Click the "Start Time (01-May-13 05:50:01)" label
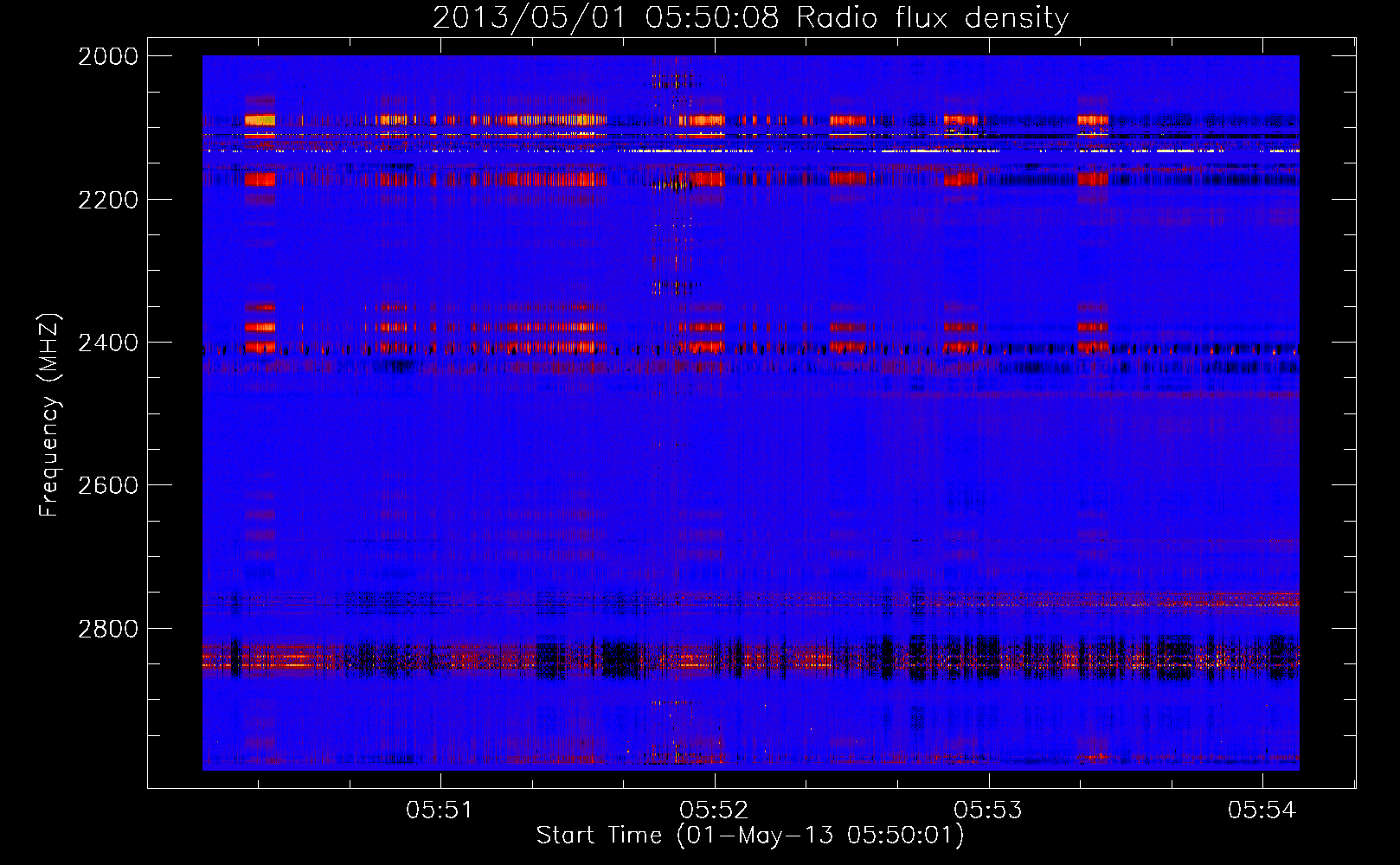The height and width of the screenshot is (865, 1400). coord(750,836)
